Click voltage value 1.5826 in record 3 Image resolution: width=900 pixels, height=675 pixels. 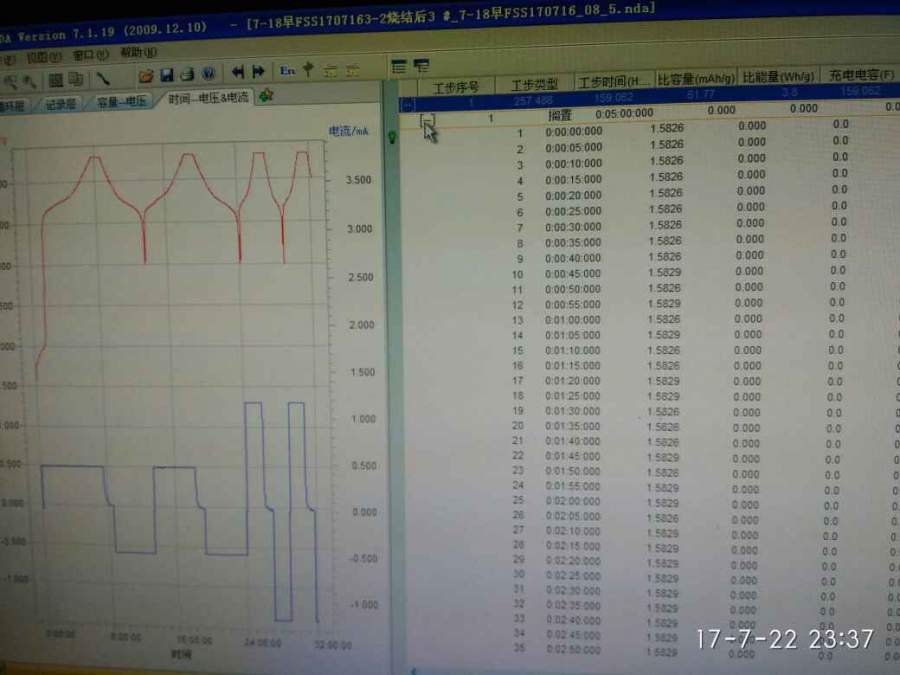(666, 161)
